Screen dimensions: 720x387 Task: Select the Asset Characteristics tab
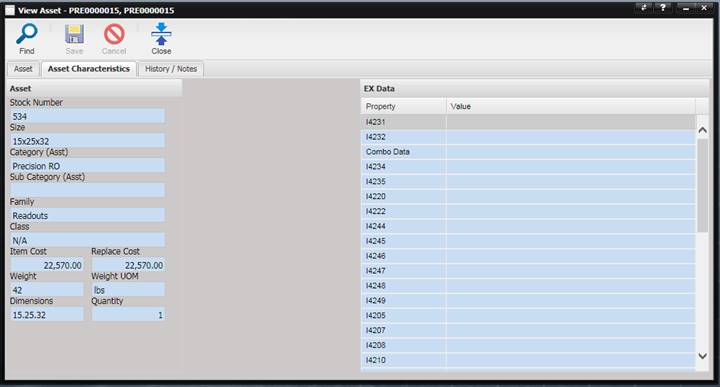point(89,69)
